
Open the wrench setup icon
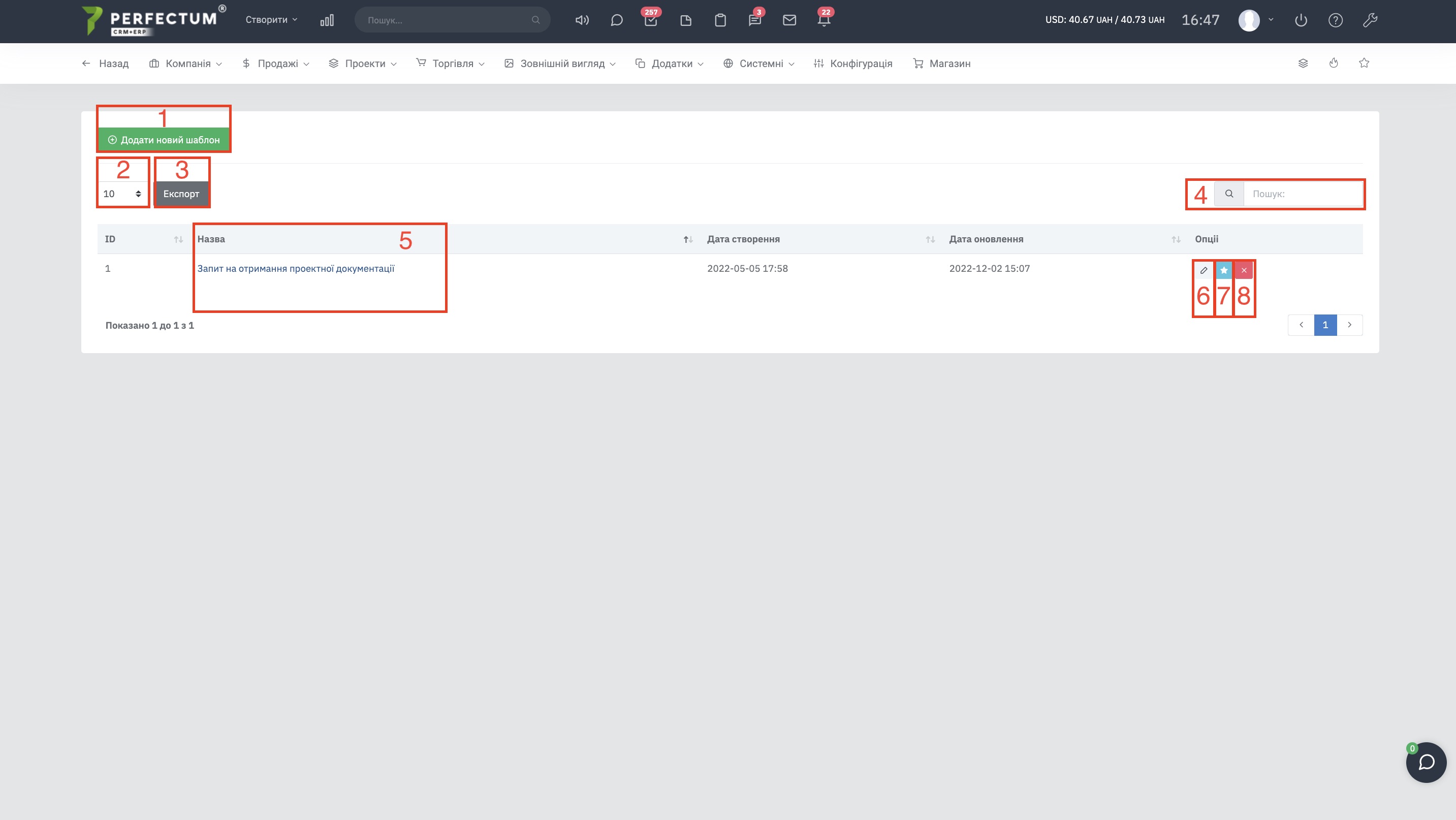click(x=1370, y=20)
